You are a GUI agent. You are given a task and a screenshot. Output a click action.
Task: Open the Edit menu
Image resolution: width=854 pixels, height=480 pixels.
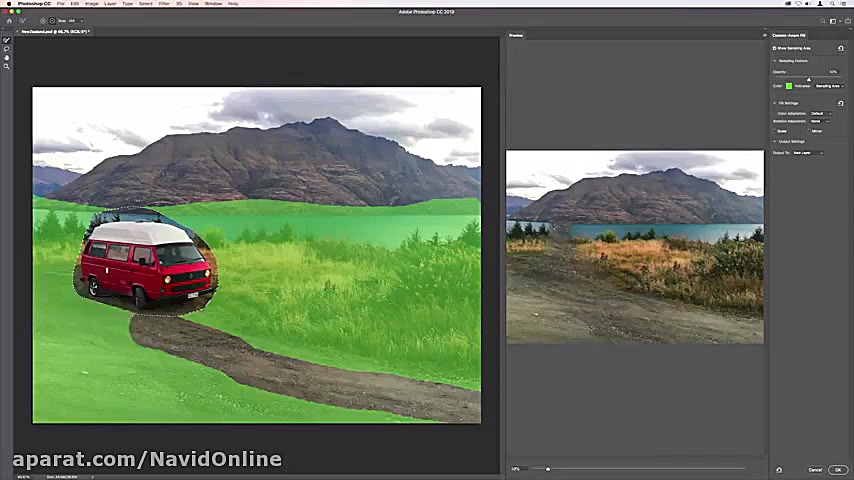click(x=75, y=3)
